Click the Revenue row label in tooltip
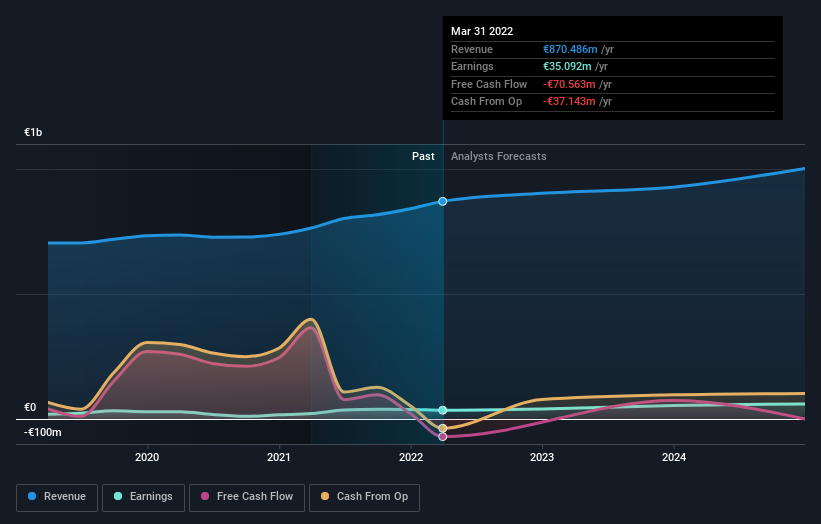The image size is (821, 524). 472,49
